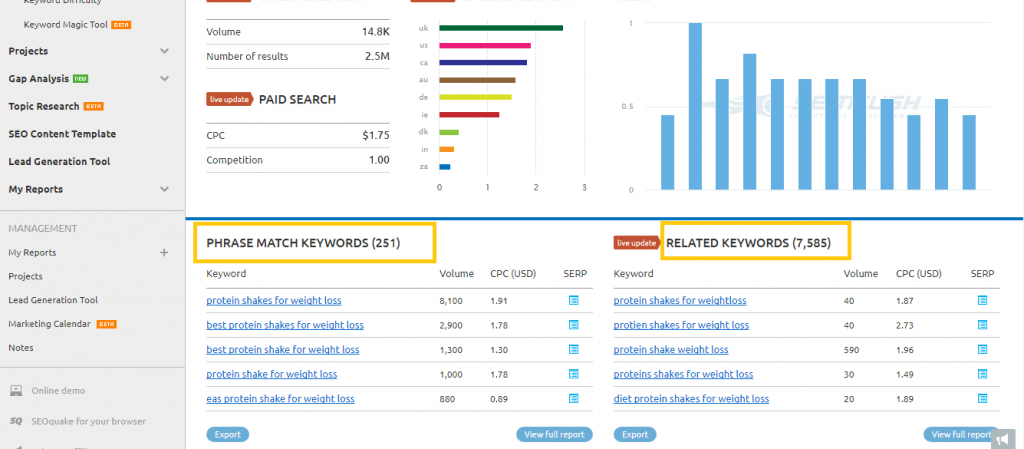The height and width of the screenshot is (449, 1024).
Task: Click the 590 volume value
Action: [850, 350]
